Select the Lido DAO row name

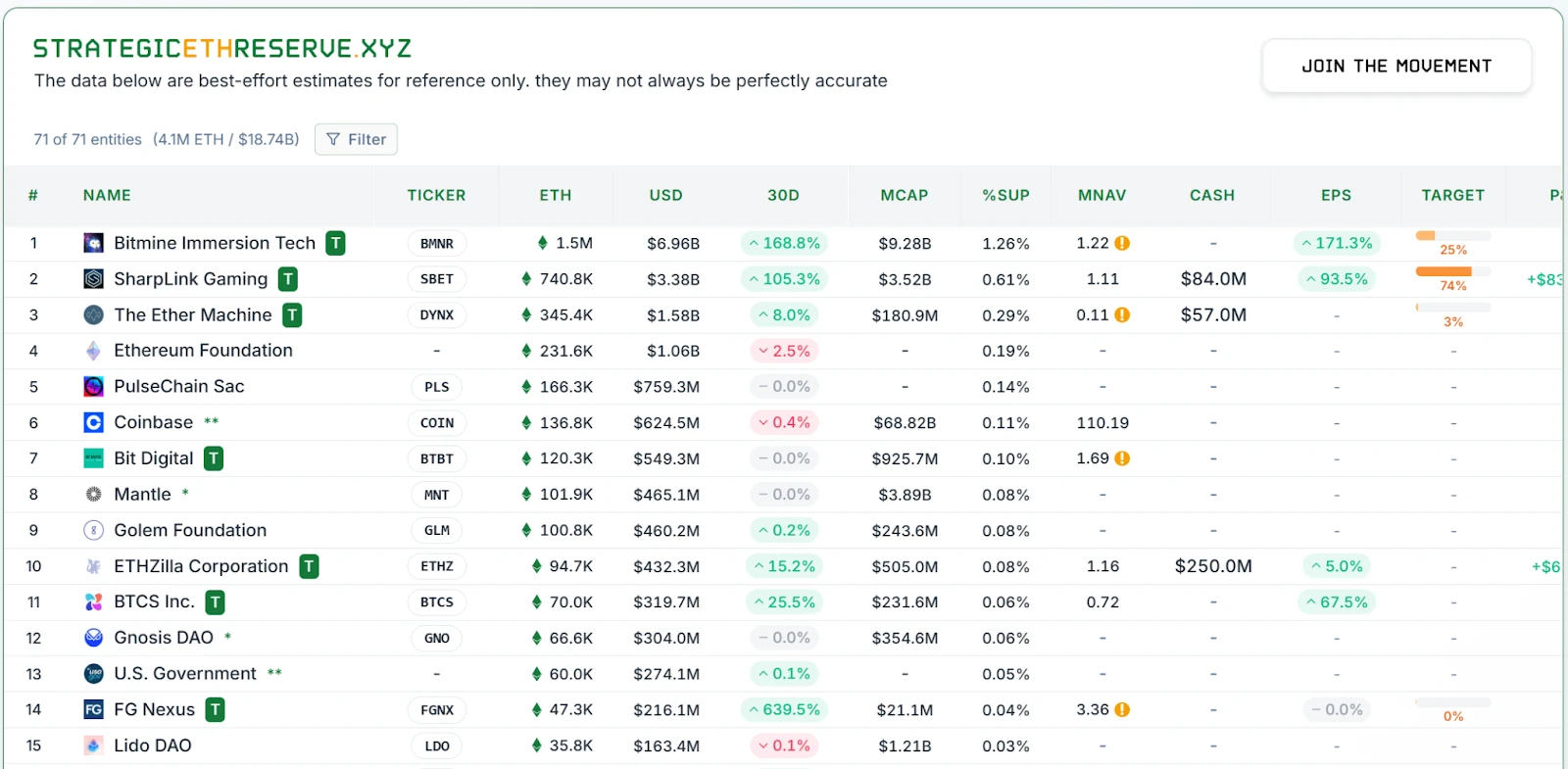152,745
